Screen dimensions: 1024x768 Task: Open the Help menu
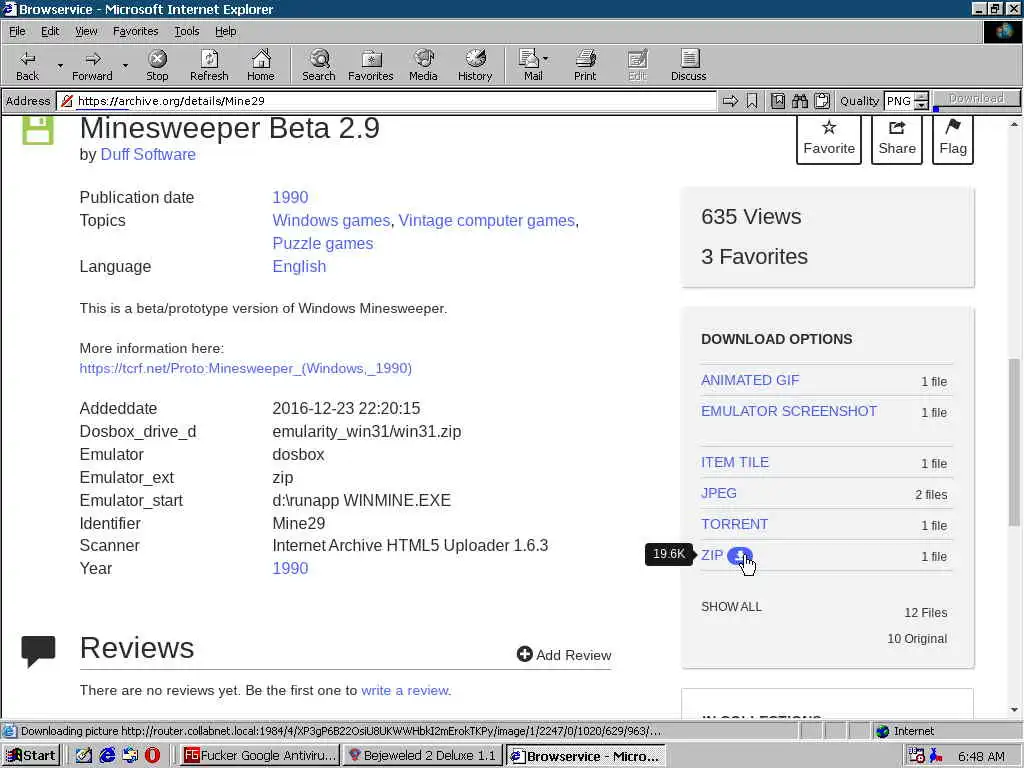click(226, 31)
